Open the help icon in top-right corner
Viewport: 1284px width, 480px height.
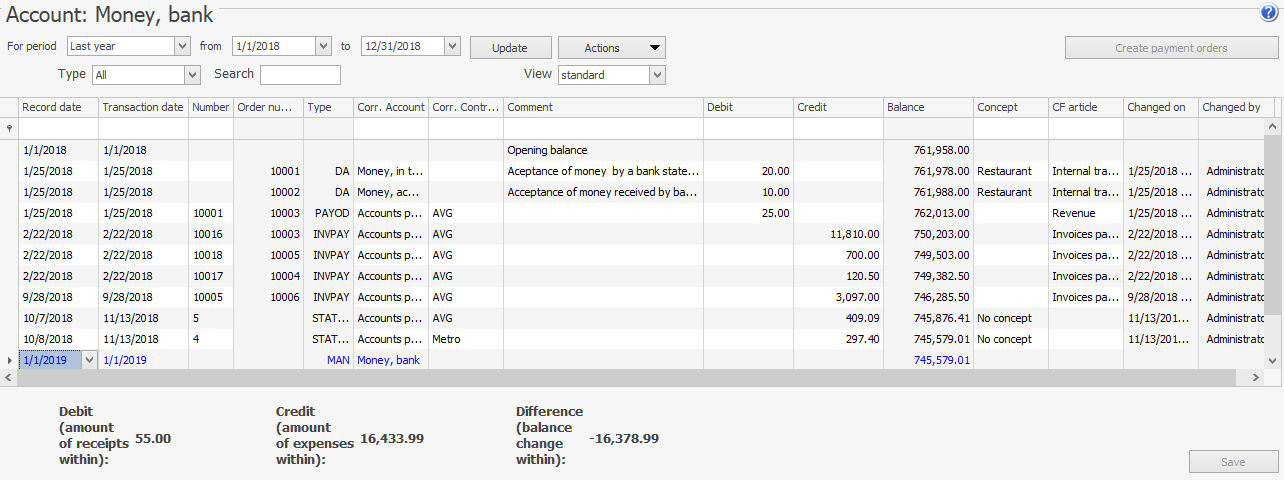(x=1269, y=13)
